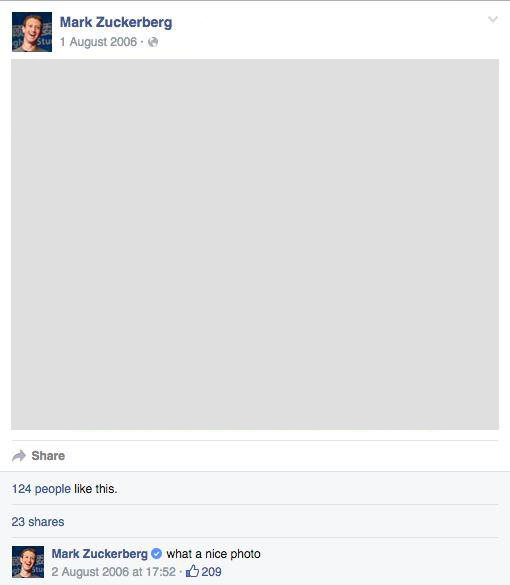Click the Share arrow icon
The width and height of the screenshot is (510, 585).
click(19, 456)
